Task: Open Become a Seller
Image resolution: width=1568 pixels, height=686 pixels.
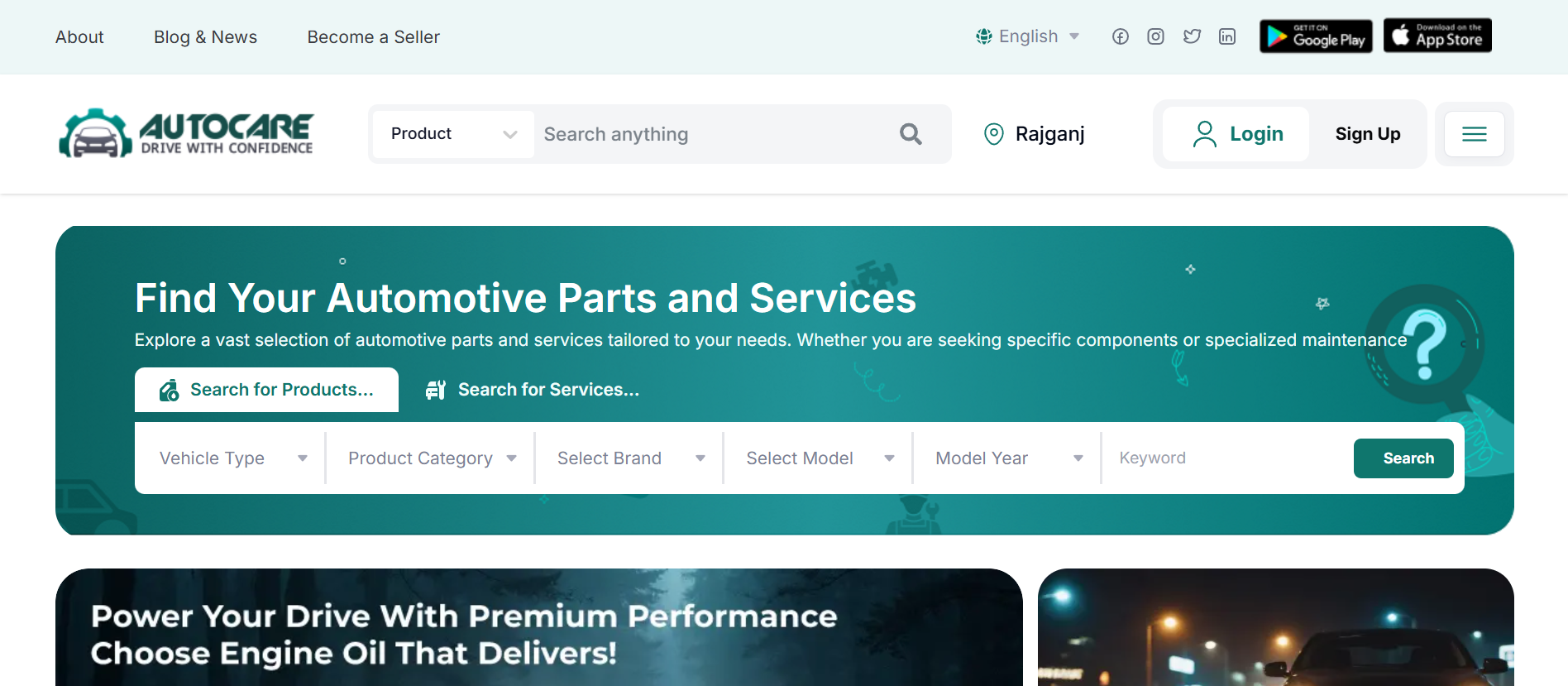Action: pos(373,37)
